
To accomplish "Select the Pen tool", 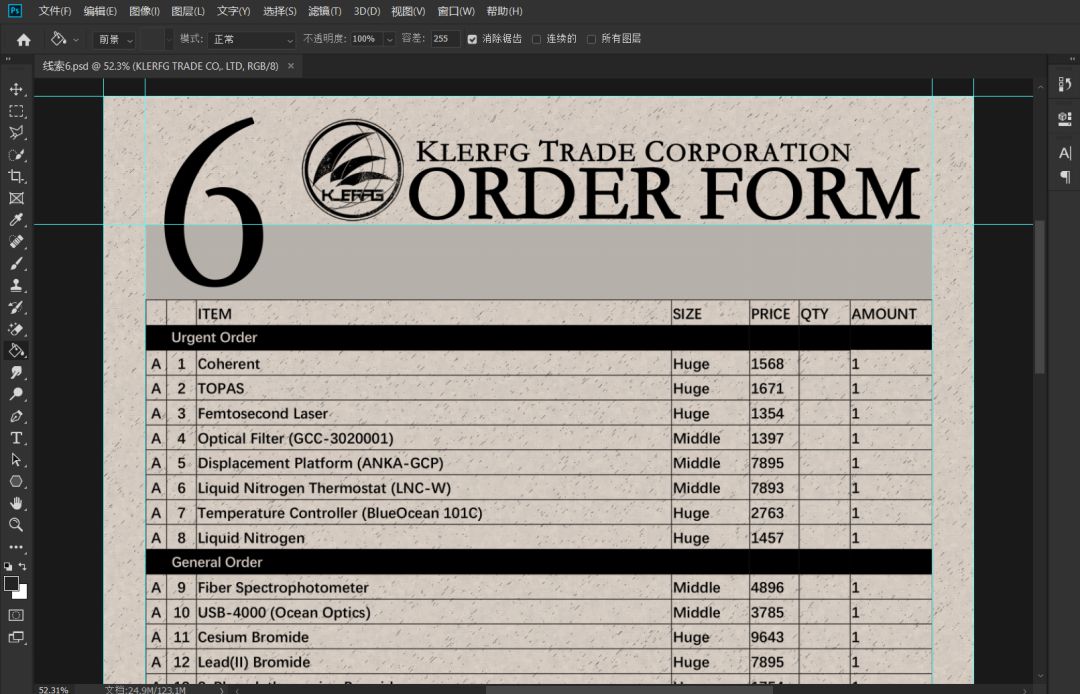I will point(16,416).
